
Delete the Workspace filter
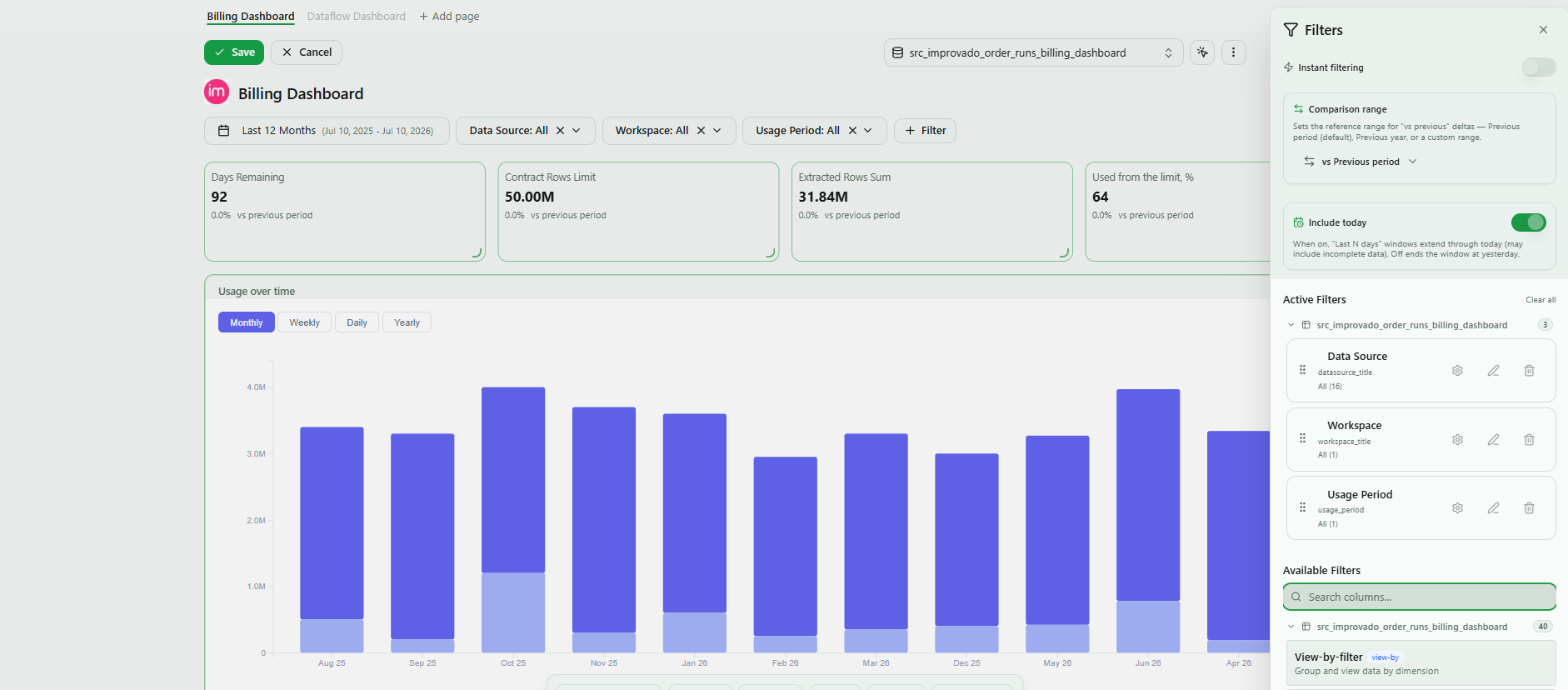tap(1529, 440)
